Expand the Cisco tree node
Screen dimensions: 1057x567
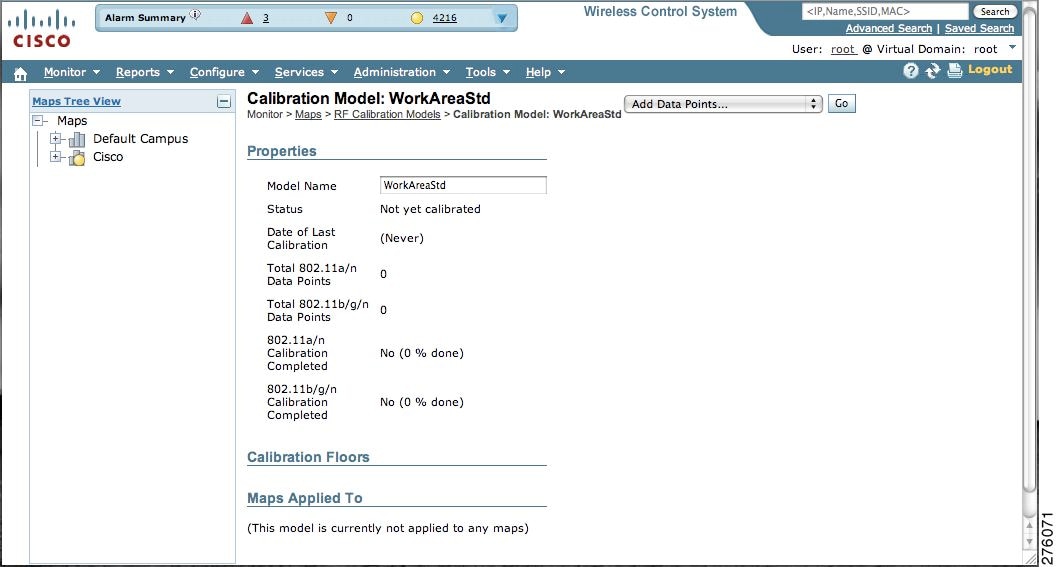pos(55,156)
